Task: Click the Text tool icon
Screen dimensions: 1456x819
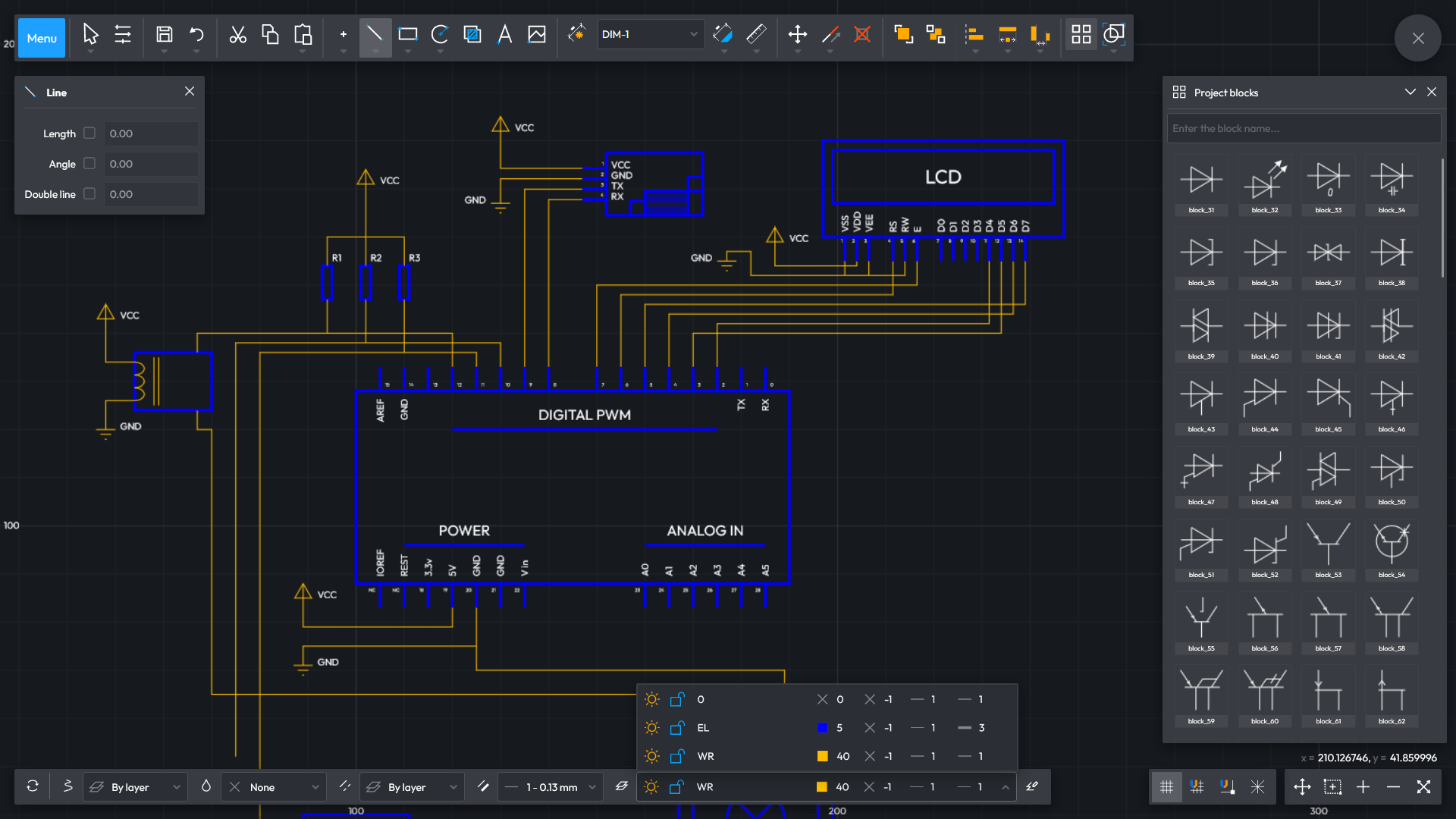Action: click(x=504, y=34)
